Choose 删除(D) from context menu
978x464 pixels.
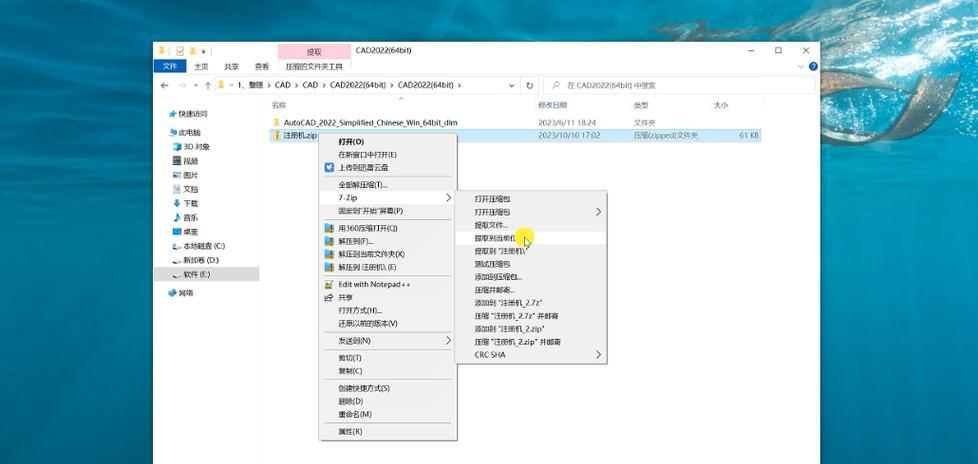351,401
